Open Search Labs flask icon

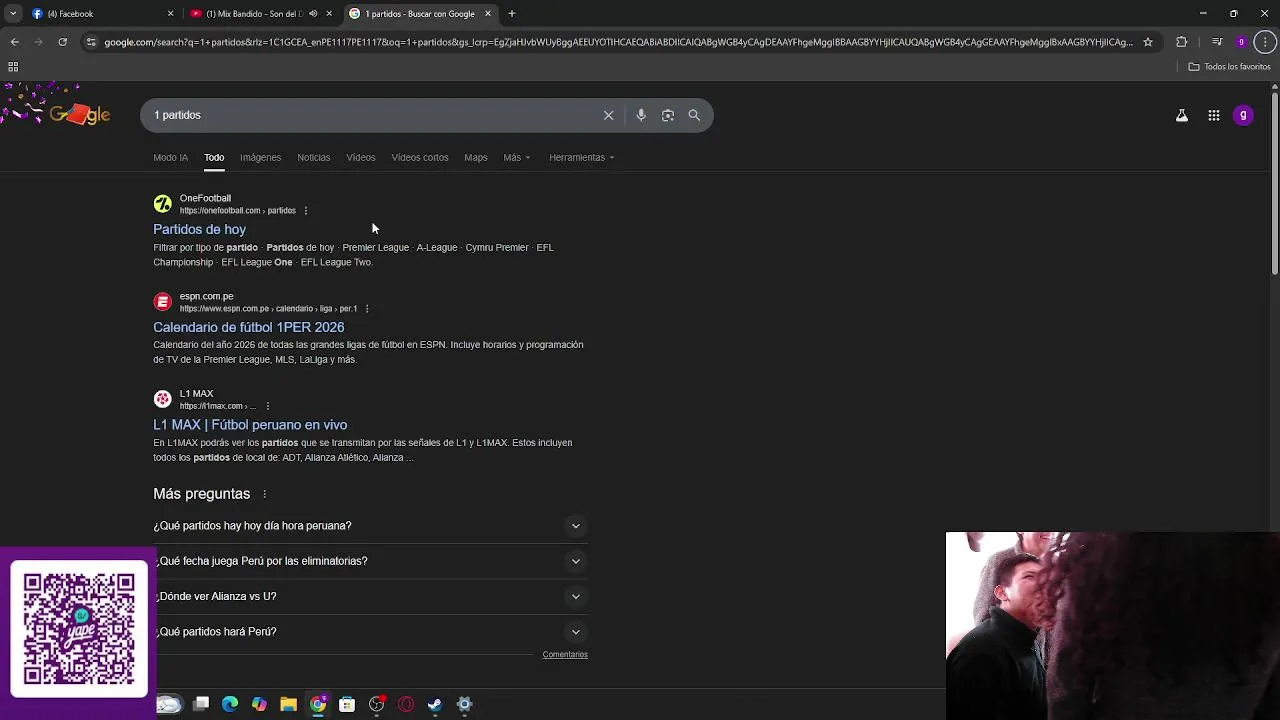(x=1182, y=115)
